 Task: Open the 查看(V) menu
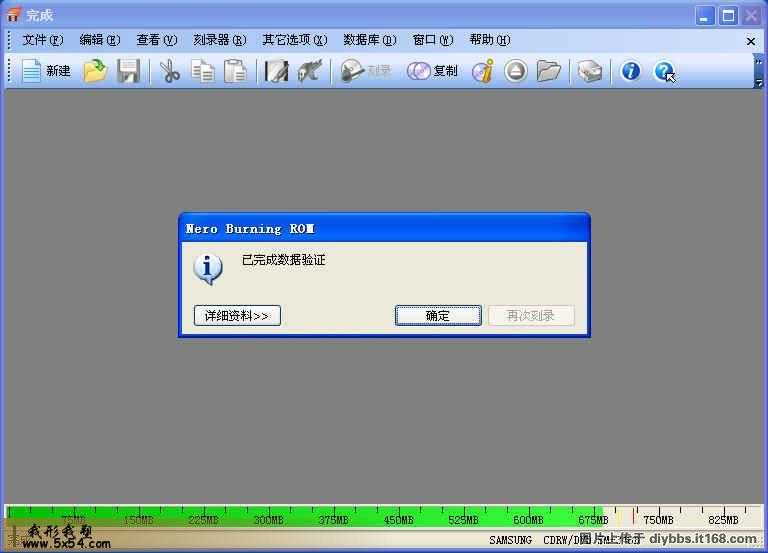tap(157, 40)
